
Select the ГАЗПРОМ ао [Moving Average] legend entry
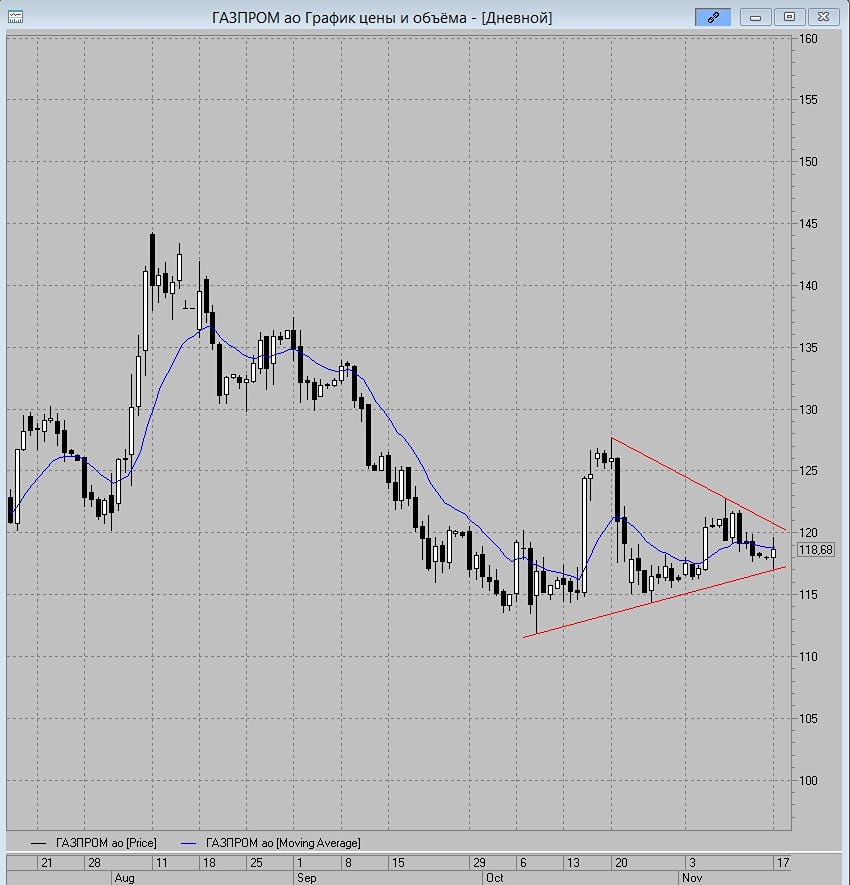point(271,843)
